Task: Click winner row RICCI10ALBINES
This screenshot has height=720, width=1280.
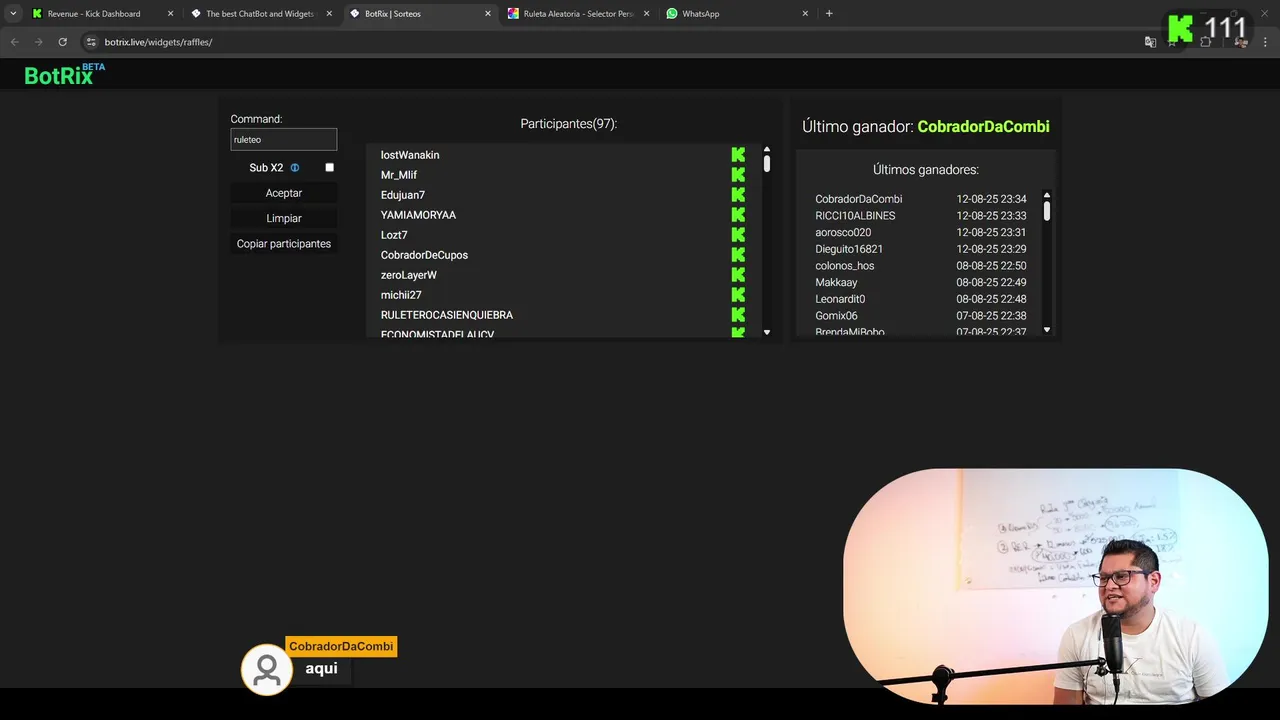Action: [x=921, y=216]
